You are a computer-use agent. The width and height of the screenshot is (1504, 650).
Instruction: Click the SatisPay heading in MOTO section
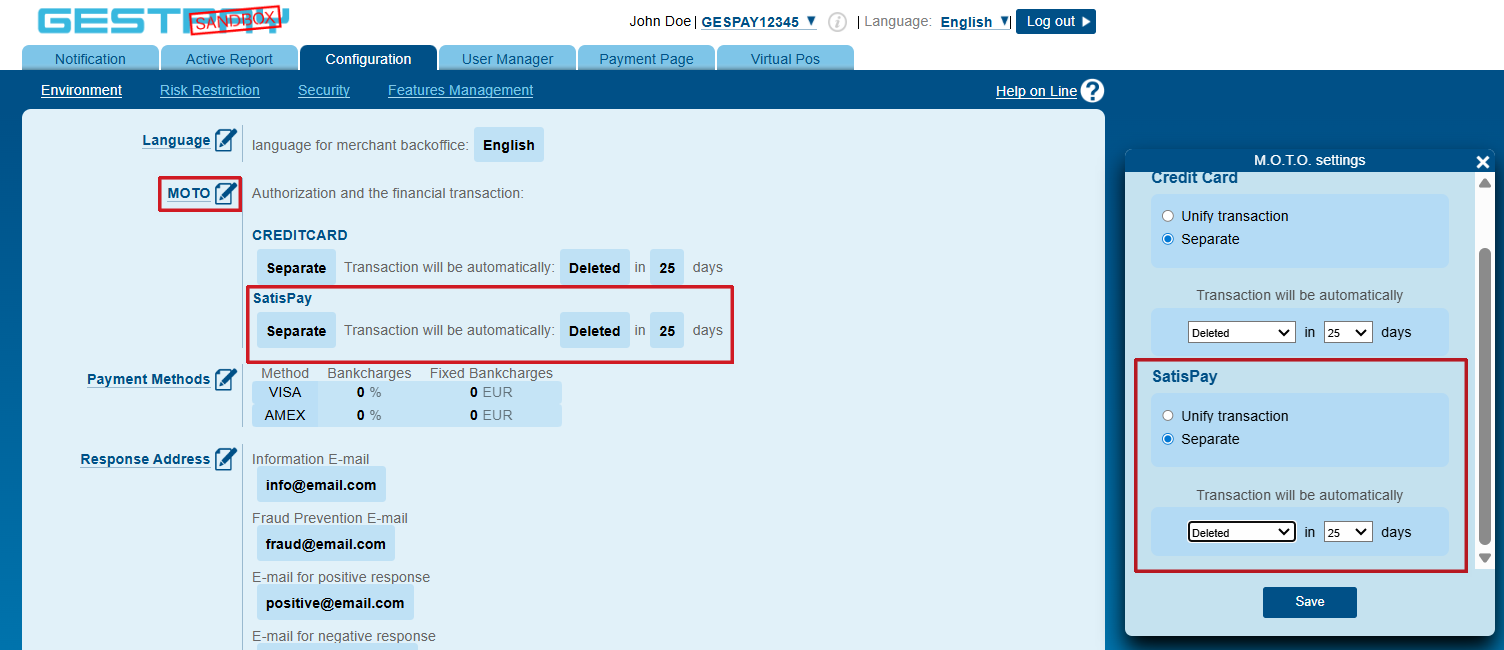click(282, 298)
